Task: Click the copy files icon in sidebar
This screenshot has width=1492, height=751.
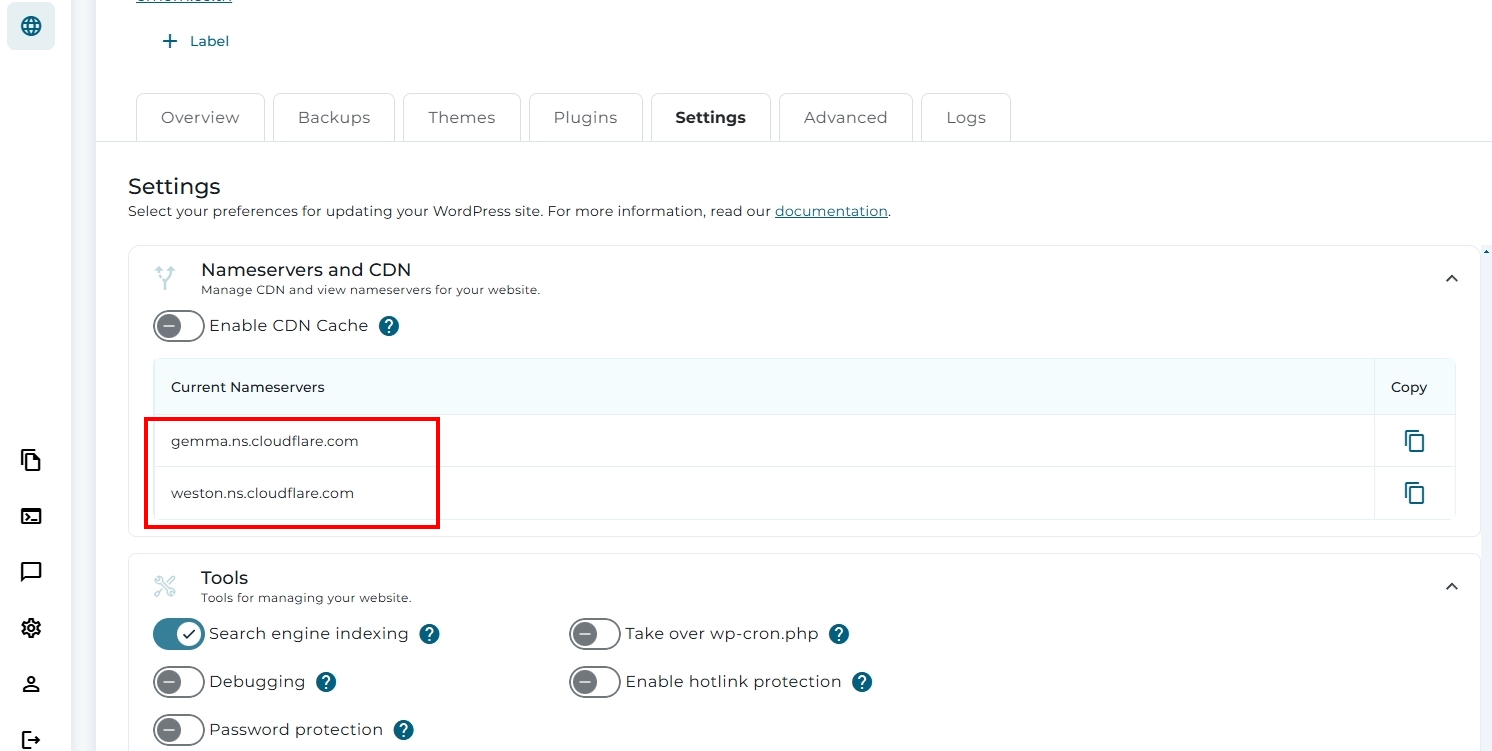Action: (x=31, y=460)
